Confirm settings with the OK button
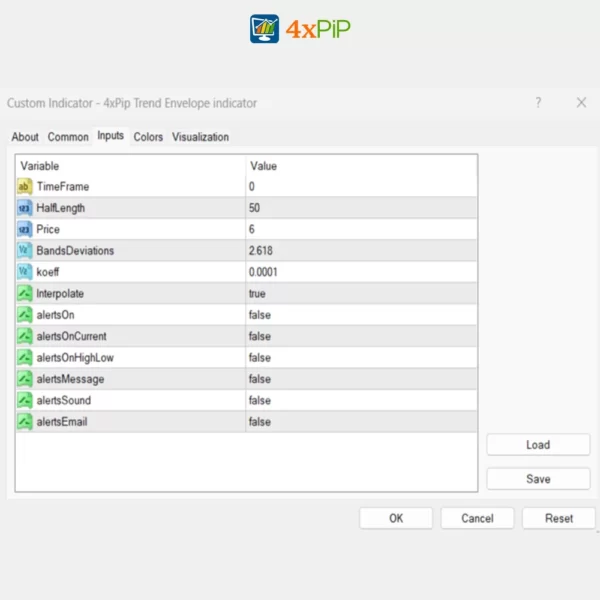 coord(396,518)
